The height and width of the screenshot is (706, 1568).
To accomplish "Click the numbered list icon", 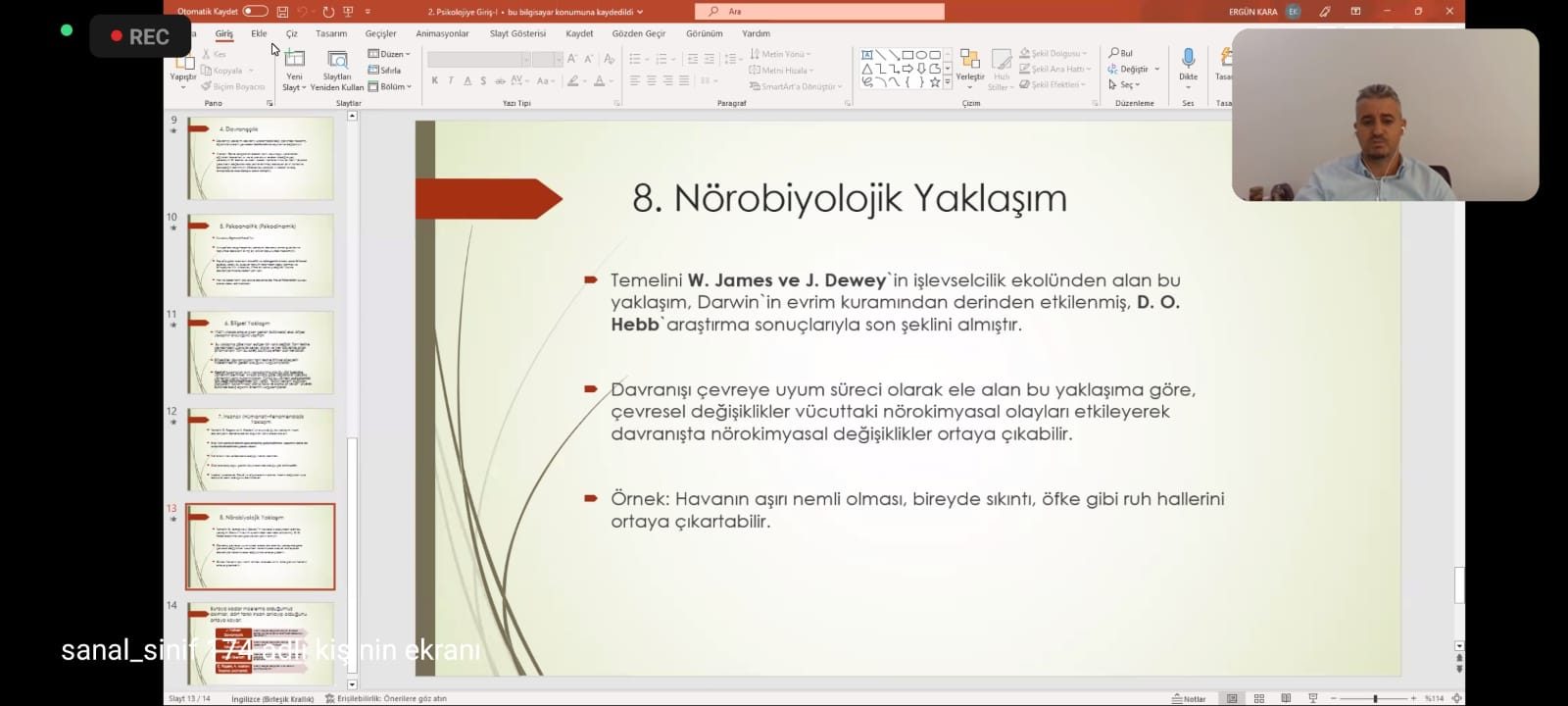I will [x=661, y=59].
